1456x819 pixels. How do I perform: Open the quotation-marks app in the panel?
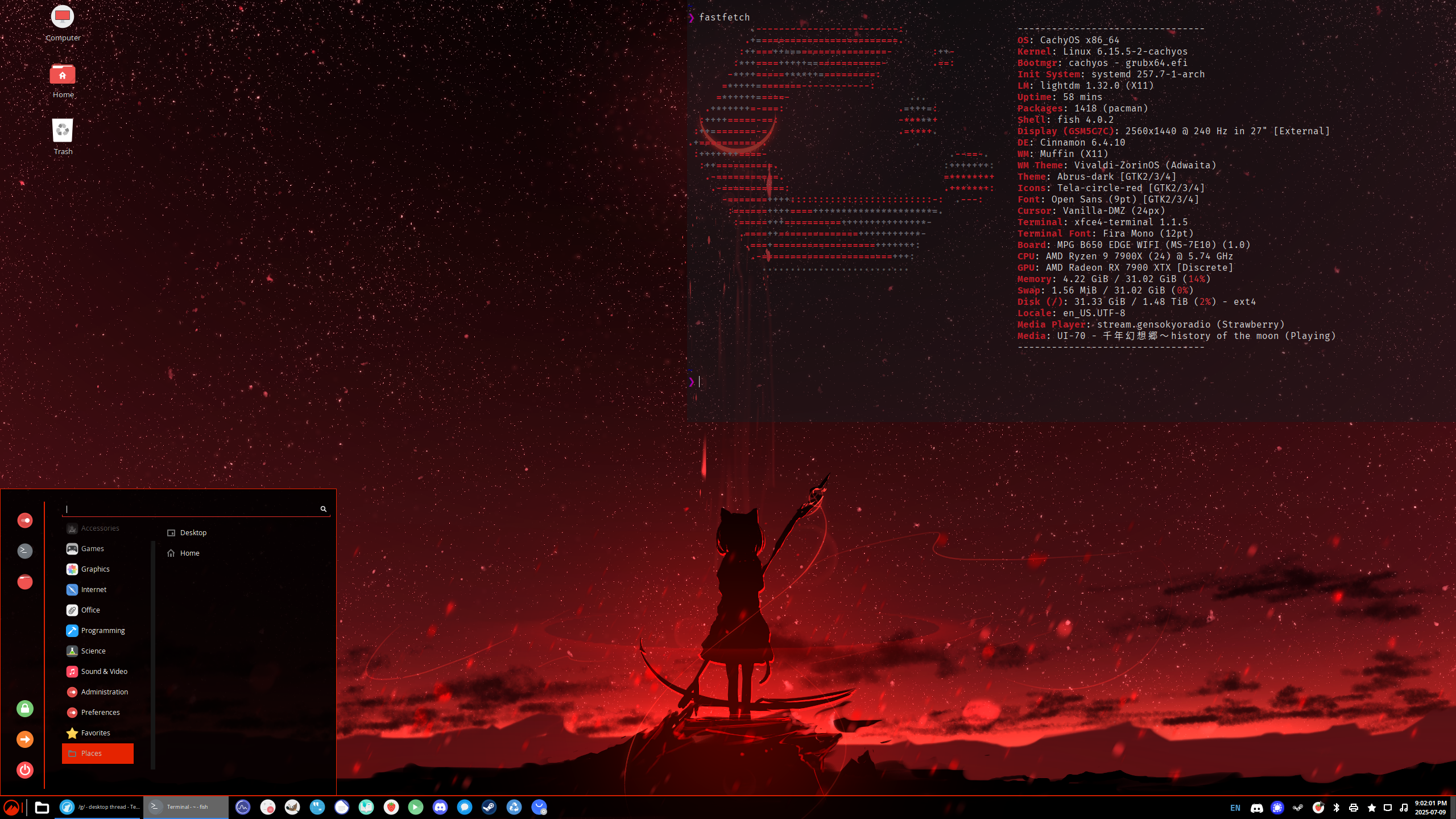click(317, 807)
